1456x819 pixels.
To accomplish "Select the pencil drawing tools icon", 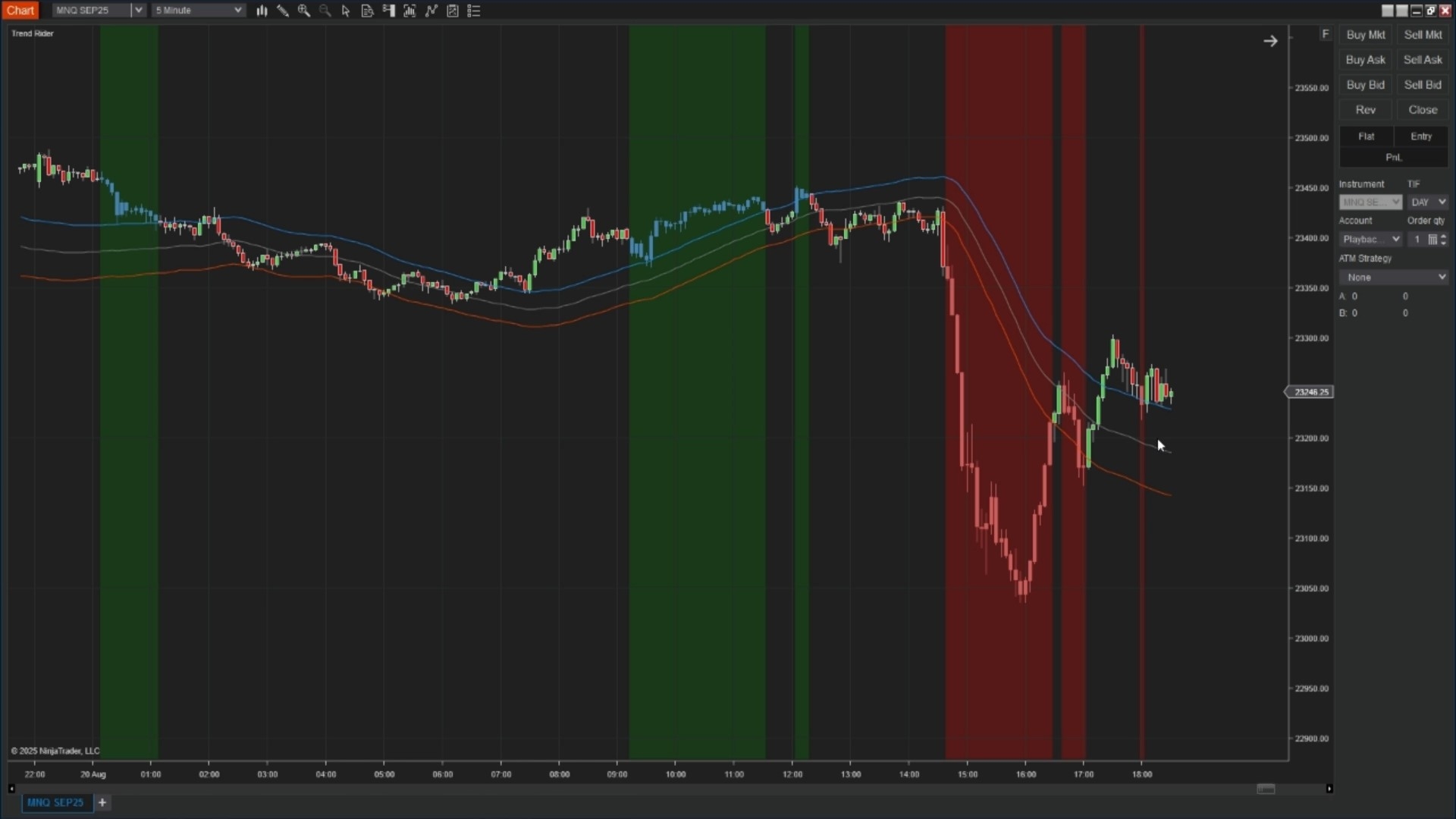I will click(283, 11).
